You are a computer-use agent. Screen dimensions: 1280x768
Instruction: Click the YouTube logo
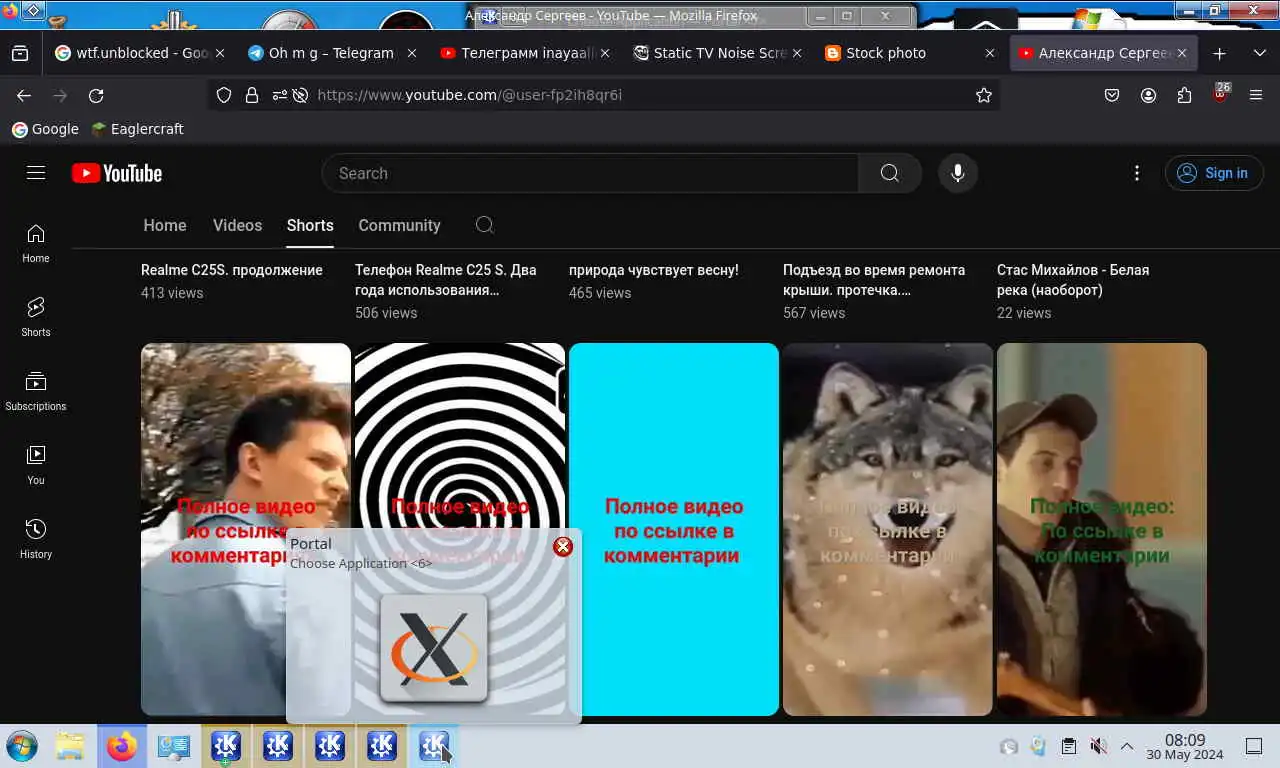click(117, 173)
